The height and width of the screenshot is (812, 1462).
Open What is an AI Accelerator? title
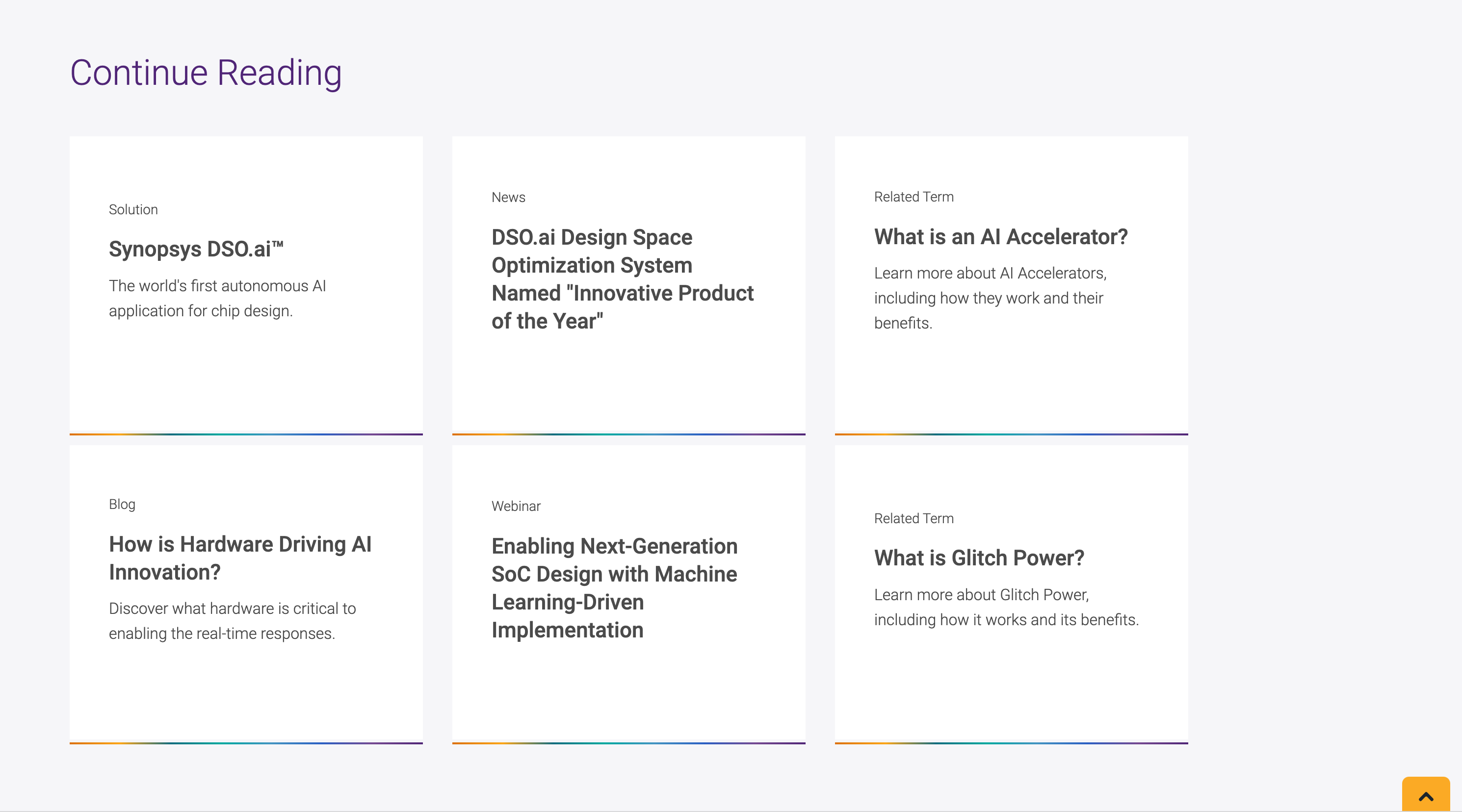coord(1000,237)
